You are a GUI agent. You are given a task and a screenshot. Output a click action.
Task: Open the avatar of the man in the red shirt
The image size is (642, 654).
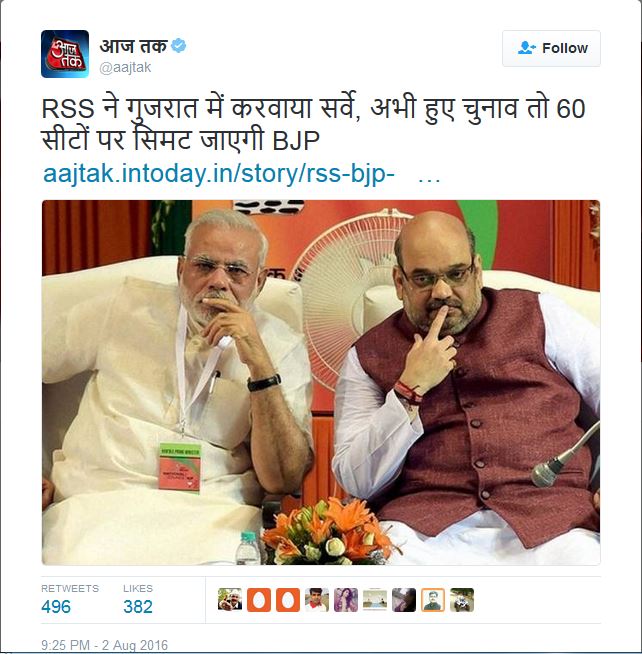click(x=317, y=600)
